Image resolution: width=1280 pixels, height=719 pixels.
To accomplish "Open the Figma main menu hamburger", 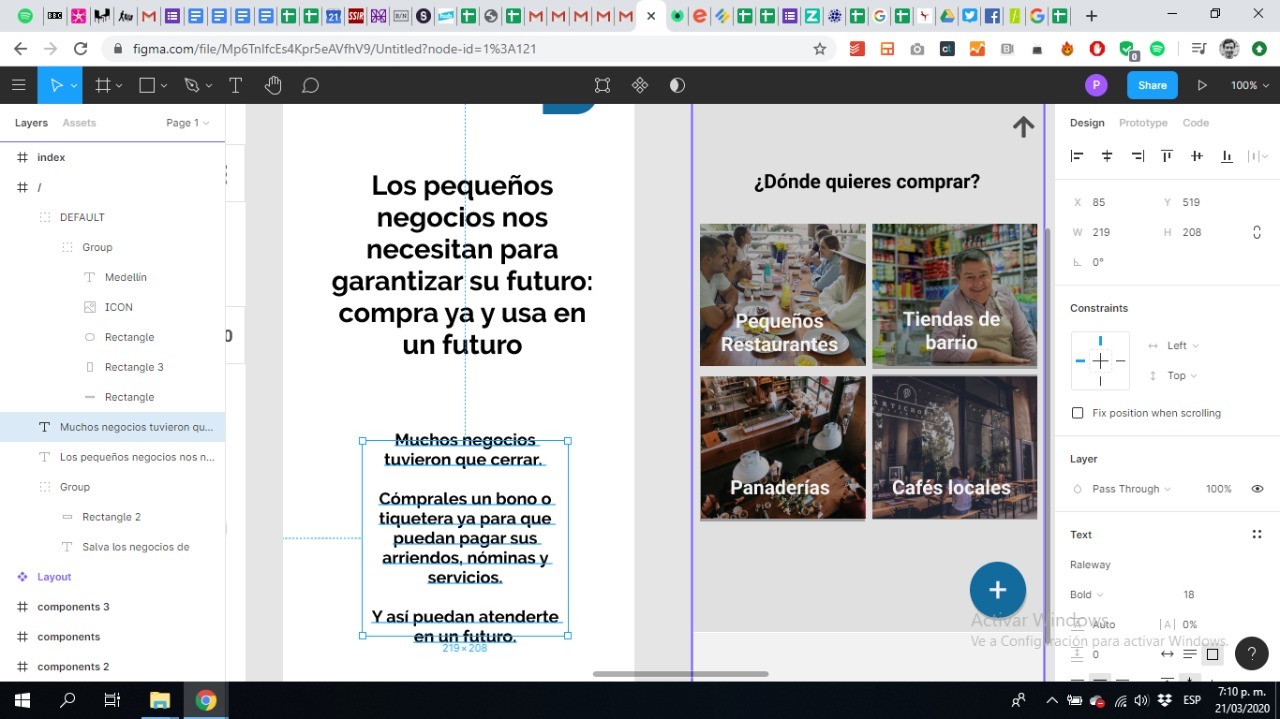I will coord(18,85).
